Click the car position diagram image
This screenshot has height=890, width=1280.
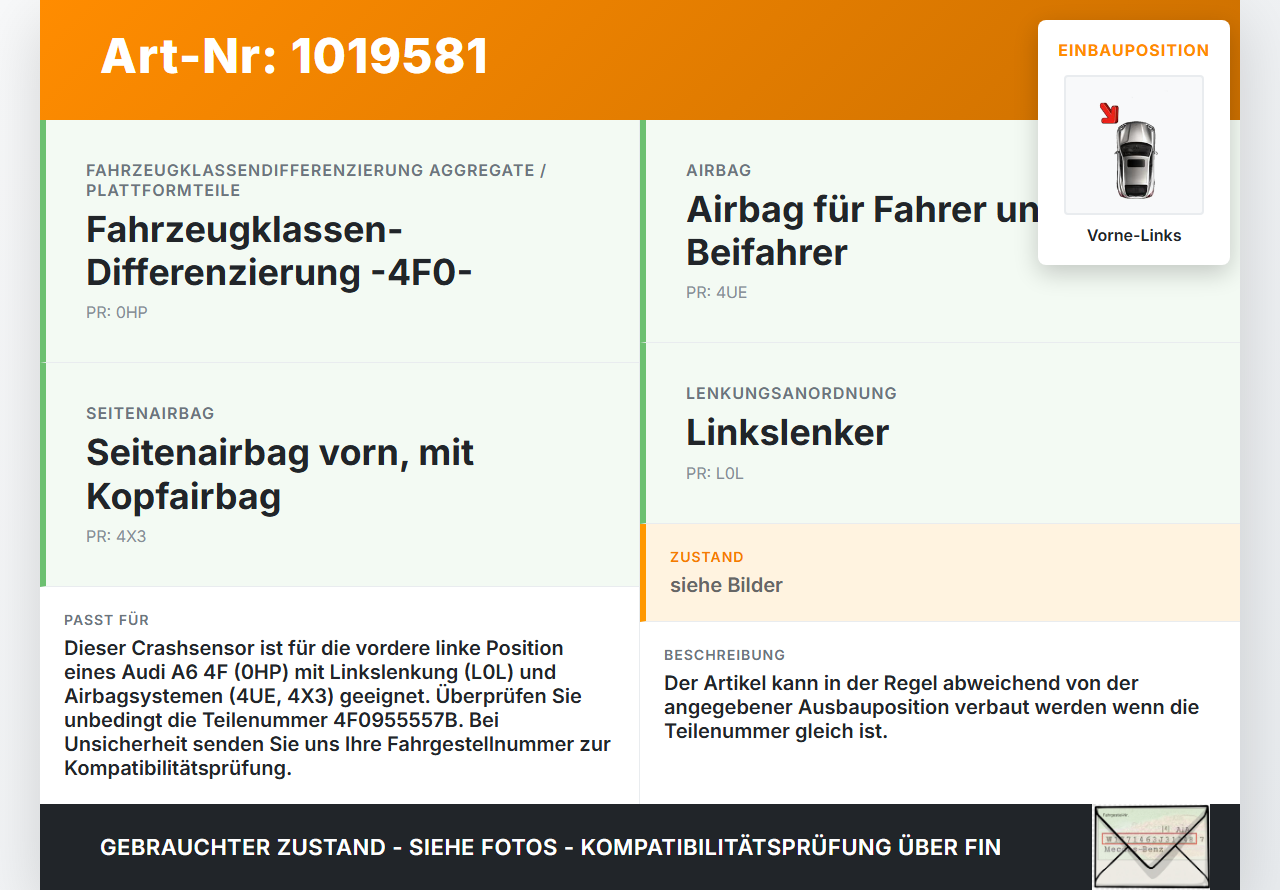(x=1134, y=145)
